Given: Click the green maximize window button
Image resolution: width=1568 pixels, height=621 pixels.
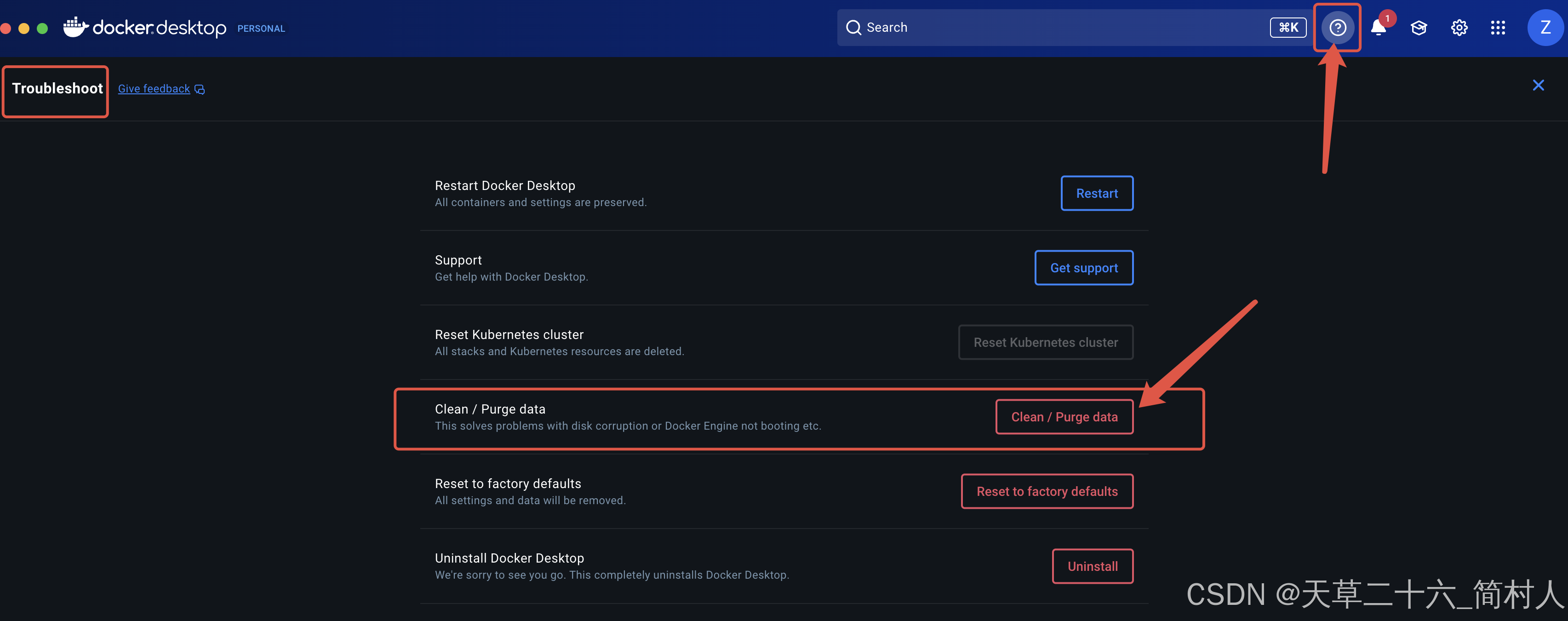Looking at the screenshot, I should (x=42, y=28).
